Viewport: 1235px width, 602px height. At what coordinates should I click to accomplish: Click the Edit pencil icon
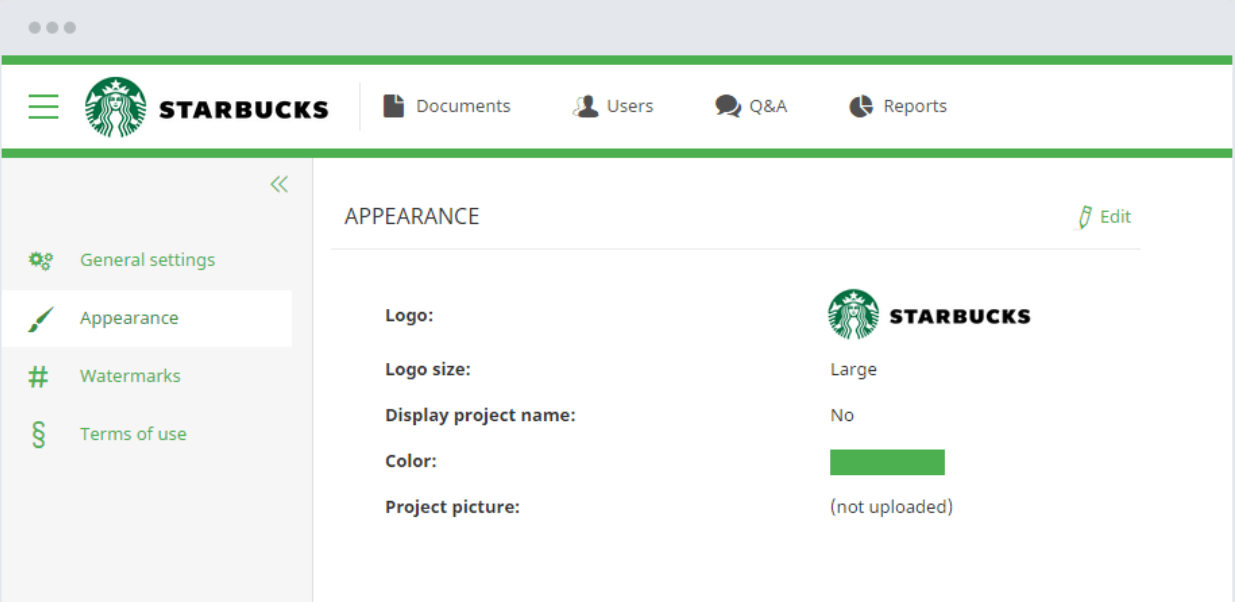pos(1083,216)
